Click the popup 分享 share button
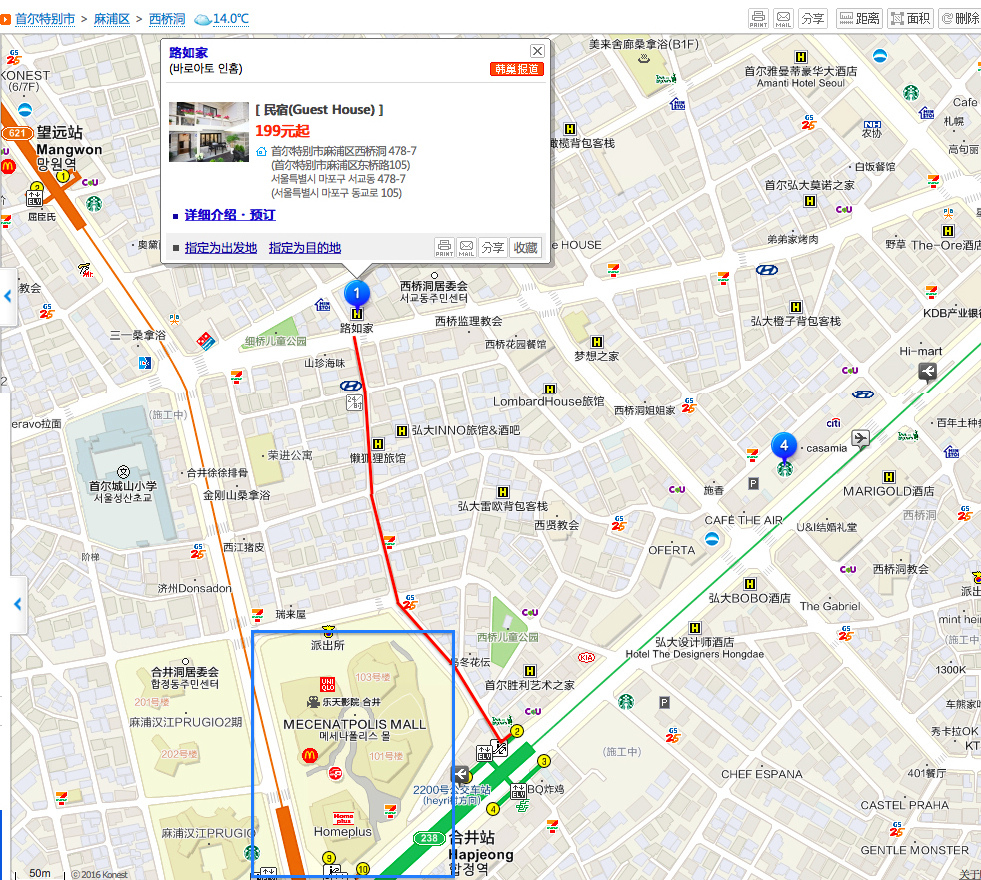This screenshot has width=981, height=880. tap(493, 247)
